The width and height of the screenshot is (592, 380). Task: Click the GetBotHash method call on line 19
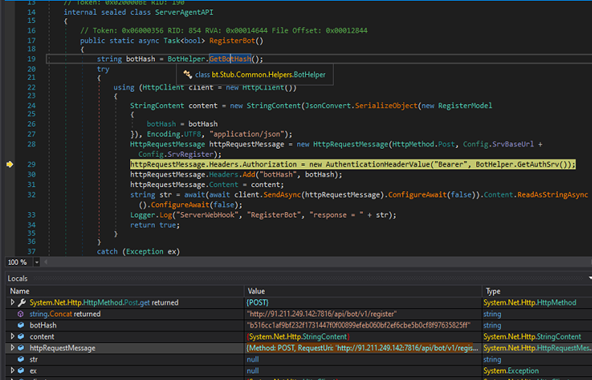pos(230,59)
